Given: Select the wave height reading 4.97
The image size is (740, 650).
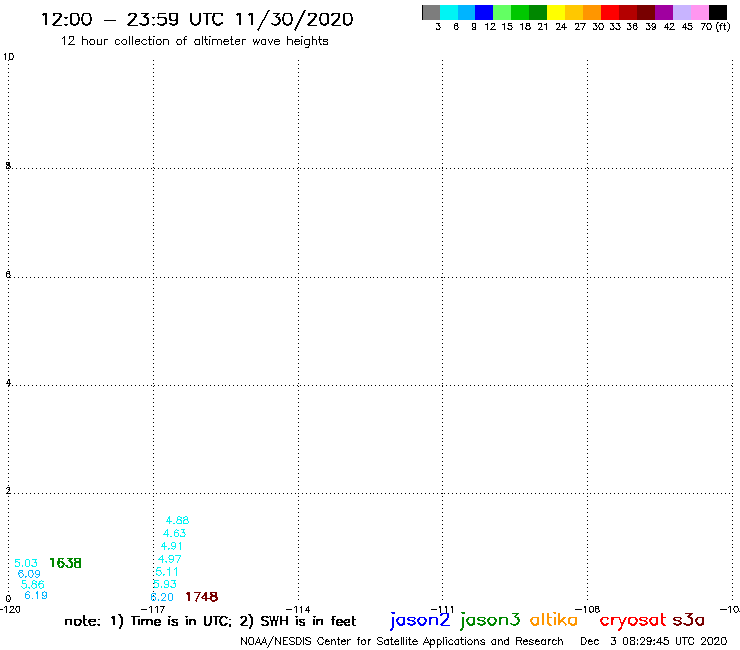Looking at the screenshot, I should click(169, 559).
